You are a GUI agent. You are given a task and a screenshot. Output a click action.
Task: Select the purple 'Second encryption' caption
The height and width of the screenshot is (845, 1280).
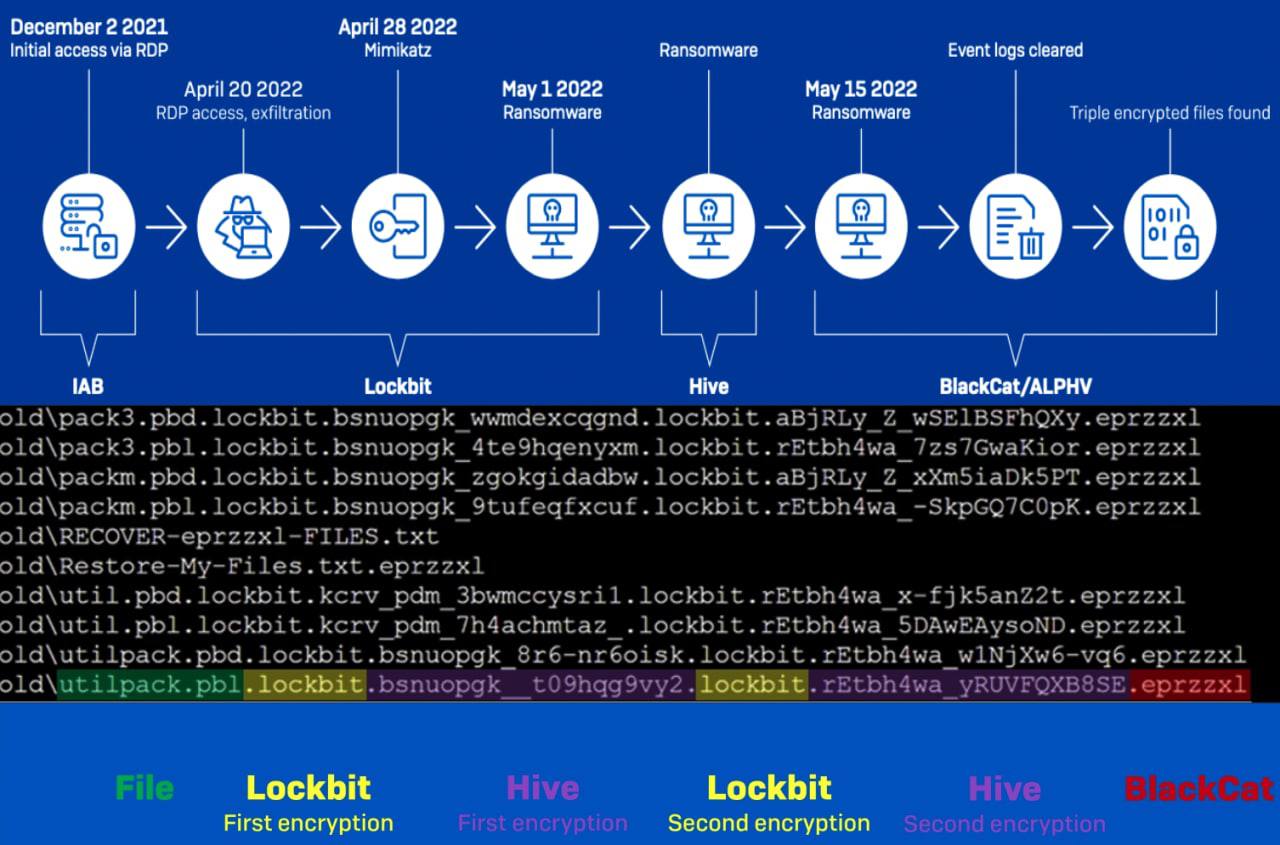[1005, 824]
